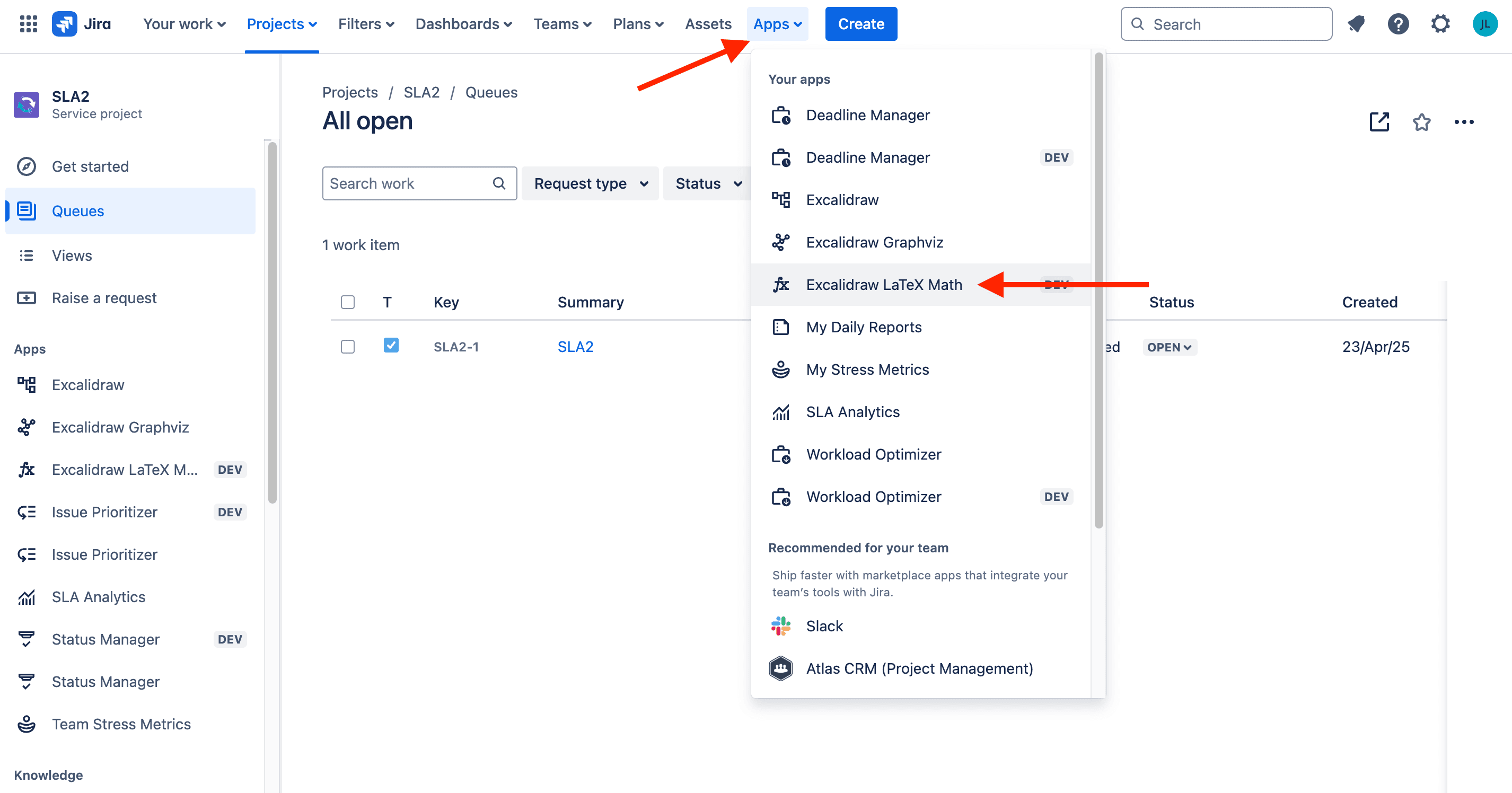Open Excalidraw LaTeX M... in sidebar
Screen dimensions: 1512x793
(x=130, y=470)
